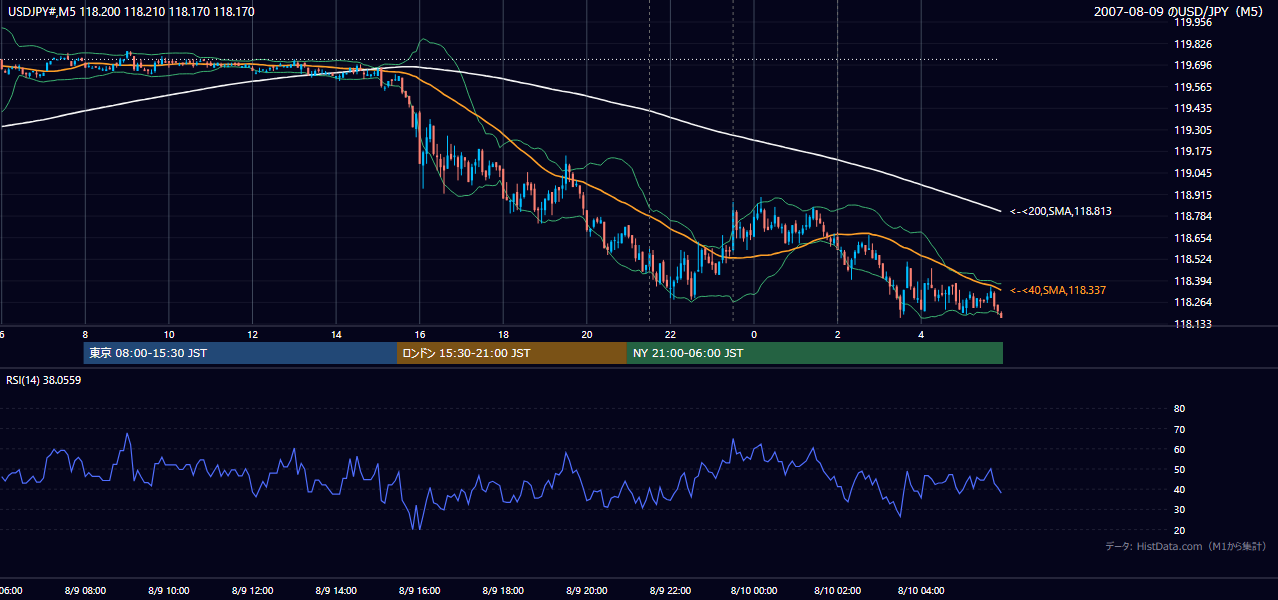Click hour label 0 on the price chart axis
The image size is (1278, 600).
point(754,334)
